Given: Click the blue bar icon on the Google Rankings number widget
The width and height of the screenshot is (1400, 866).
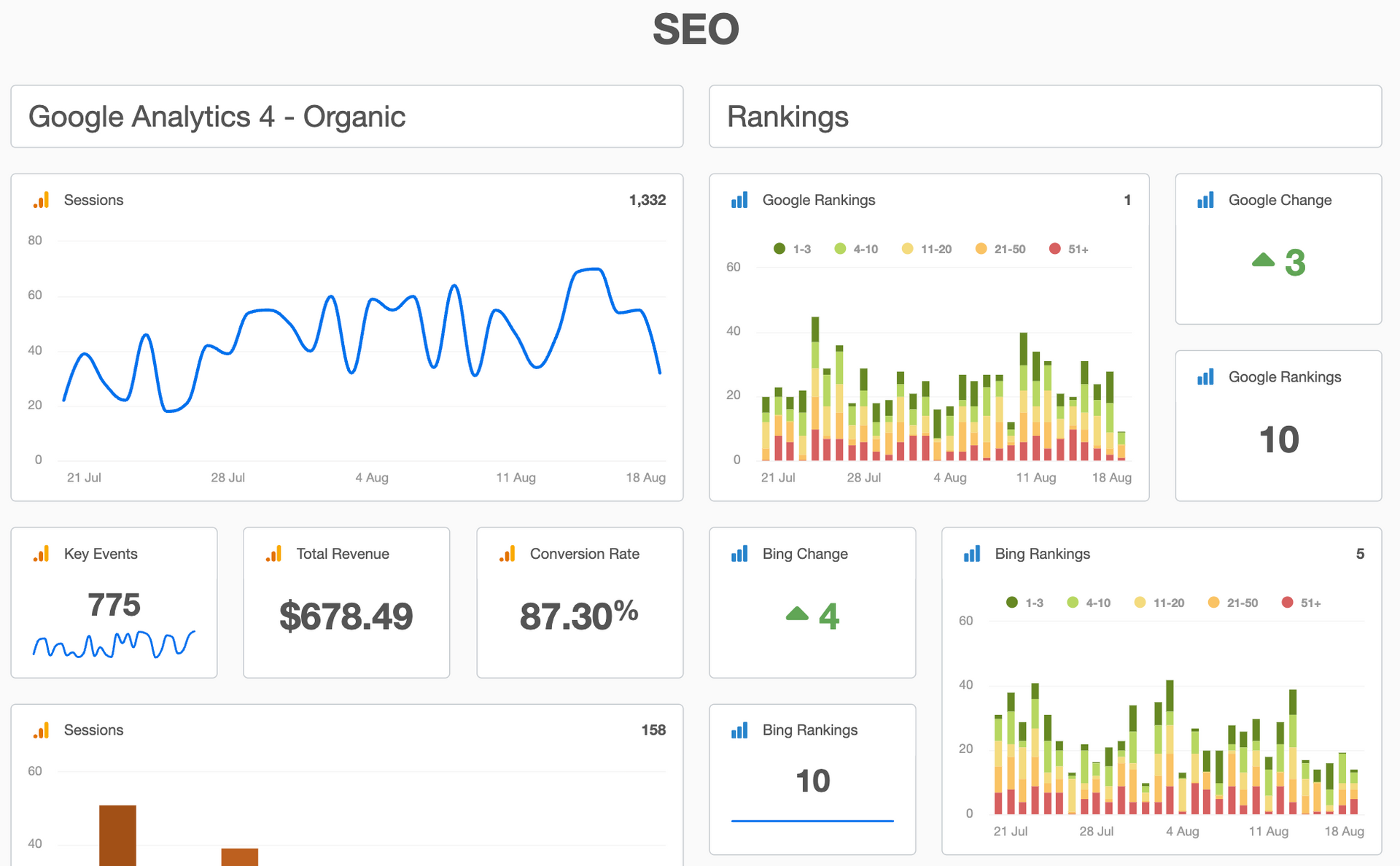Looking at the screenshot, I should (x=1205, y=377).
